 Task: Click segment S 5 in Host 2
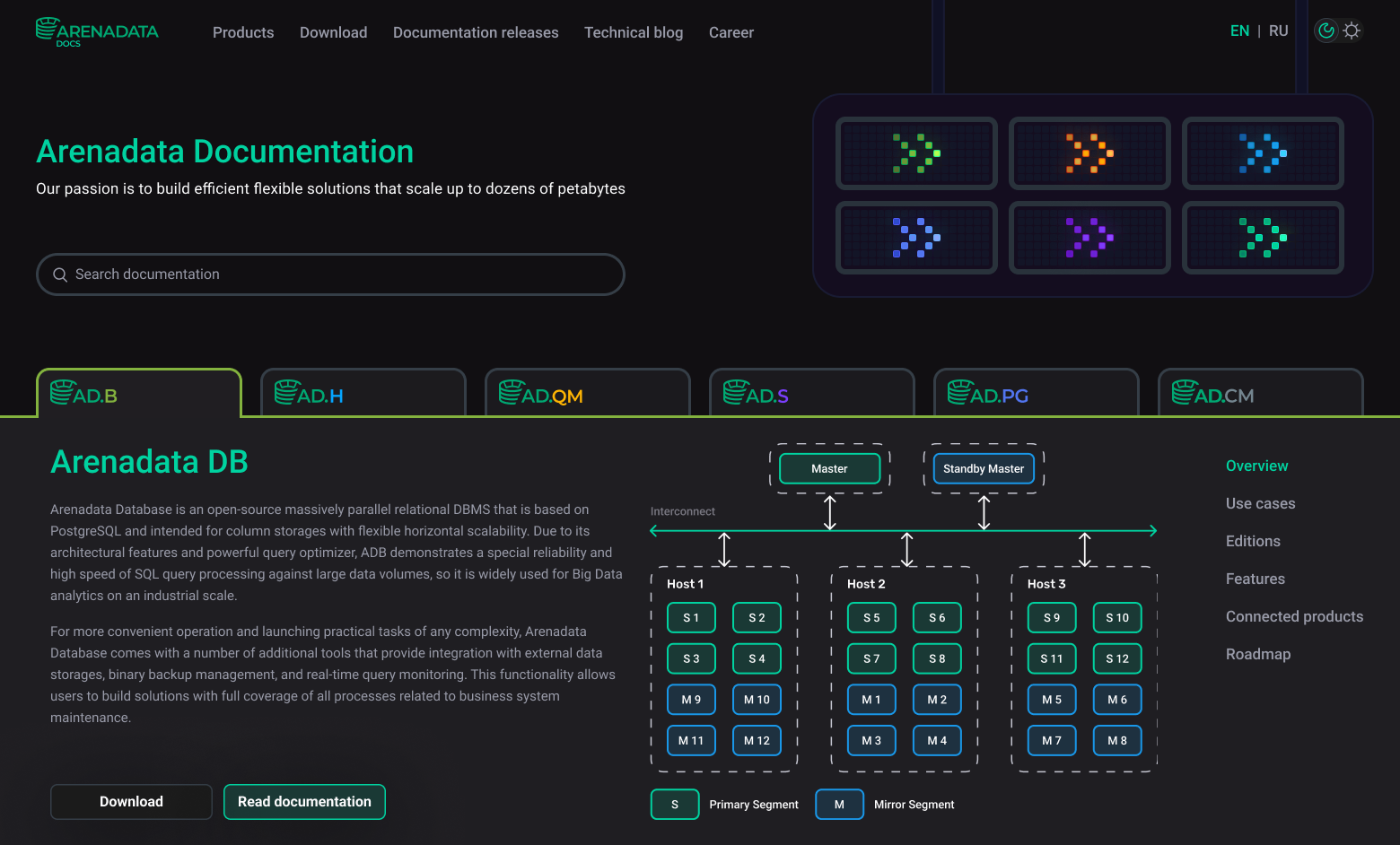(871, 617)
